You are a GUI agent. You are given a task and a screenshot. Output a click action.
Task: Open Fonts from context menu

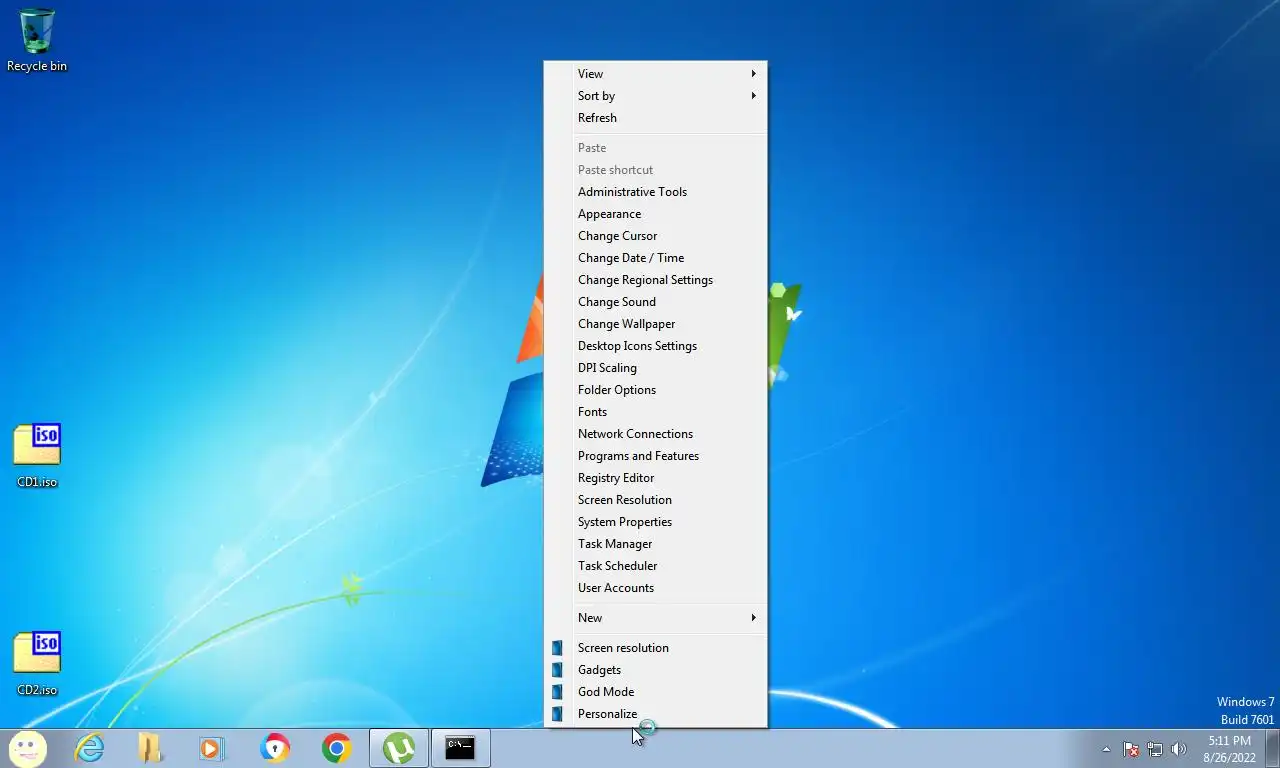[x=655, y=412]
